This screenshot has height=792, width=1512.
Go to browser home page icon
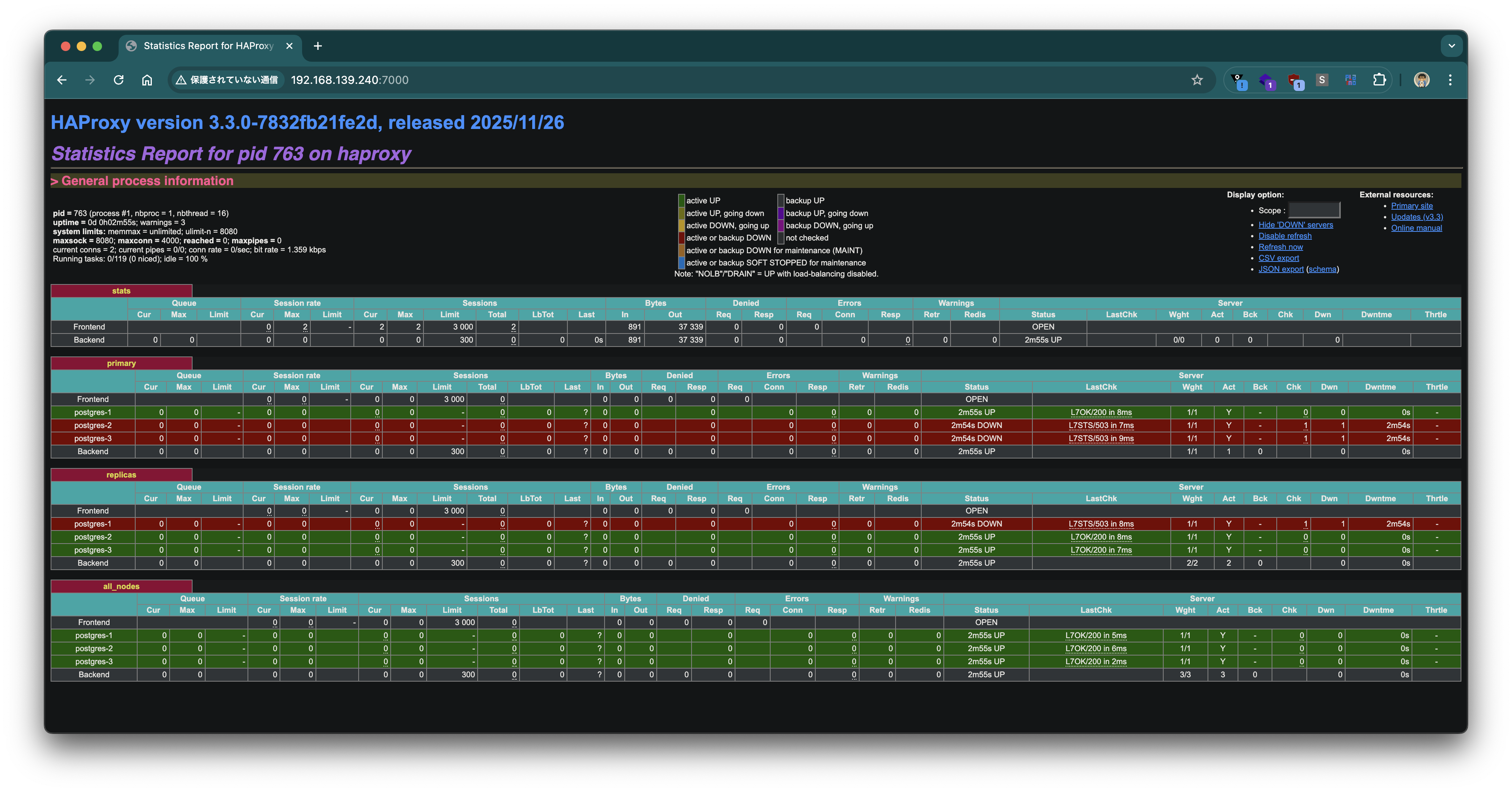147,80
